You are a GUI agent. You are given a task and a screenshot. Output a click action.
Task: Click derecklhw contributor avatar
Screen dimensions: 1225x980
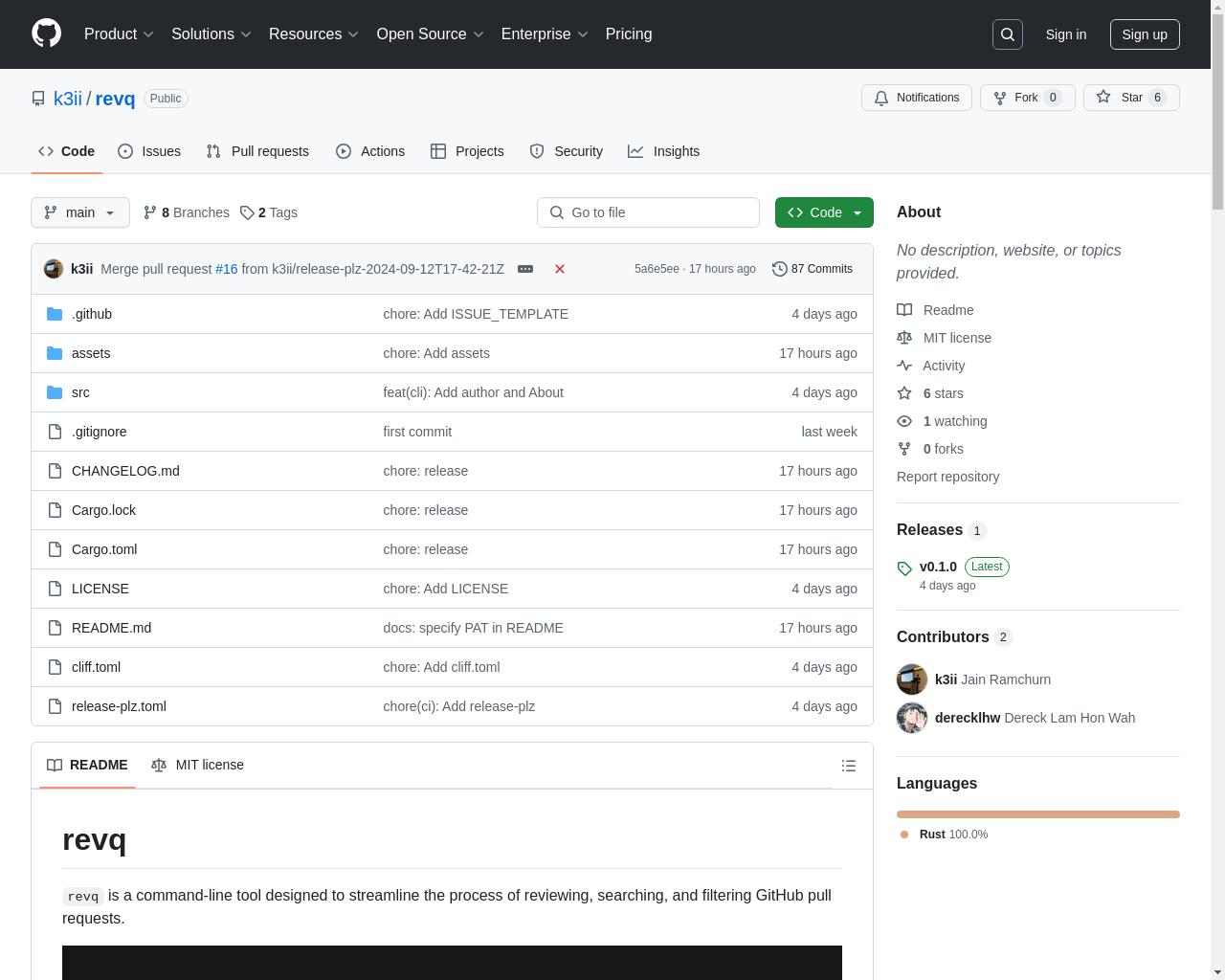[912, 718]
